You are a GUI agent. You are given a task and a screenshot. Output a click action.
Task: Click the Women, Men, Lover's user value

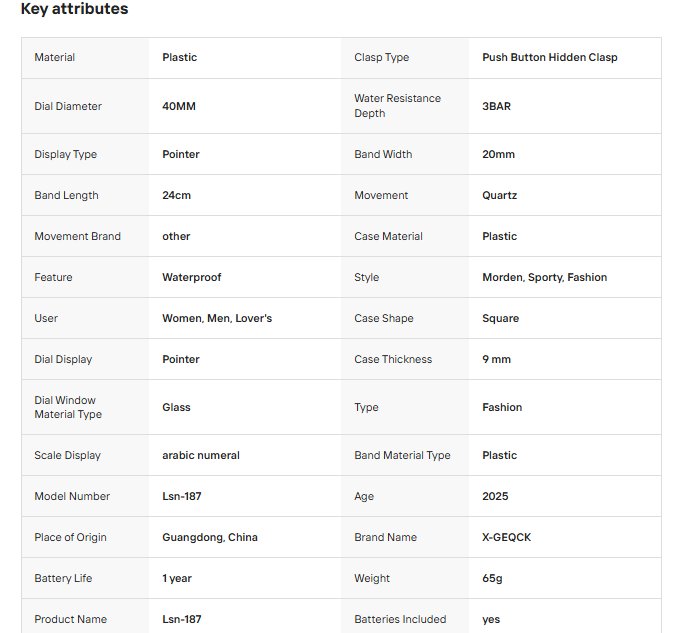click(x=217, y=318)
